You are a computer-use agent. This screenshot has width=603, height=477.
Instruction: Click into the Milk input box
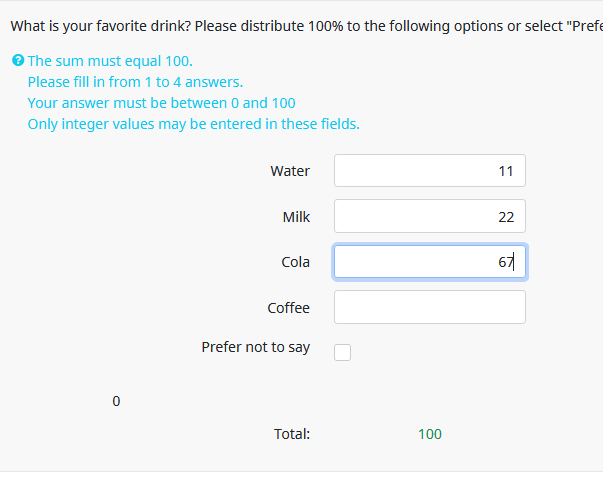(x=429, y=217)
